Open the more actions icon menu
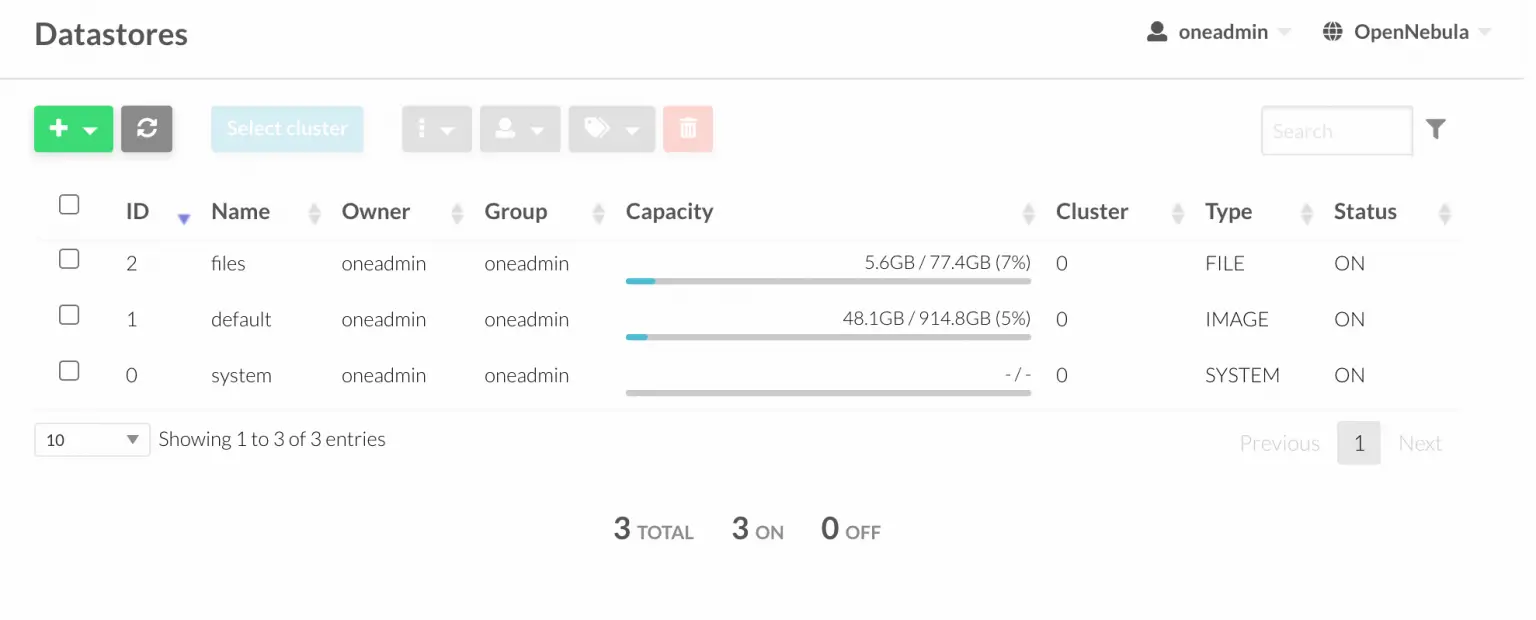This screenshot has height=620, width=1536. click(437, 128)
